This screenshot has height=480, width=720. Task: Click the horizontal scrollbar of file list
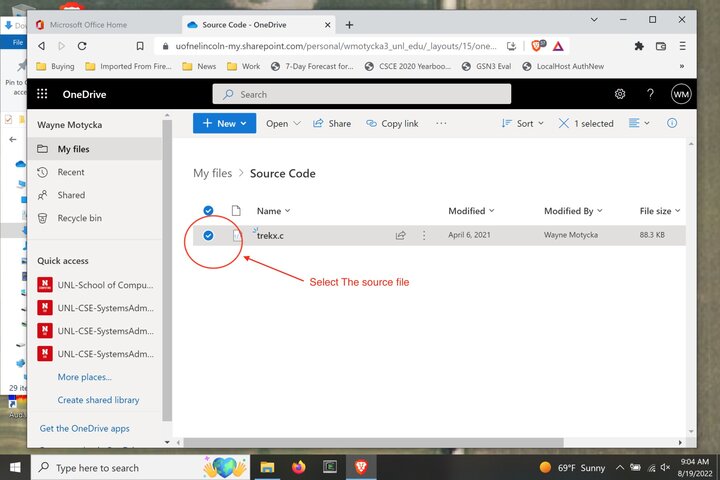pyautogui.click(x=373, y=442)
